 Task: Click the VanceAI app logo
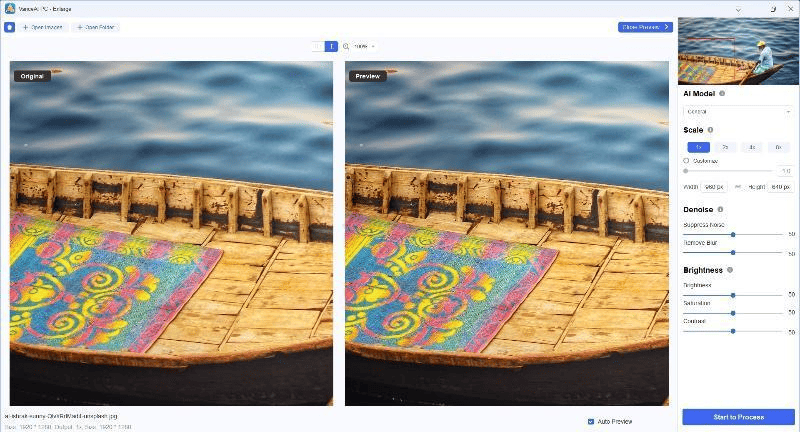(10, 8)
